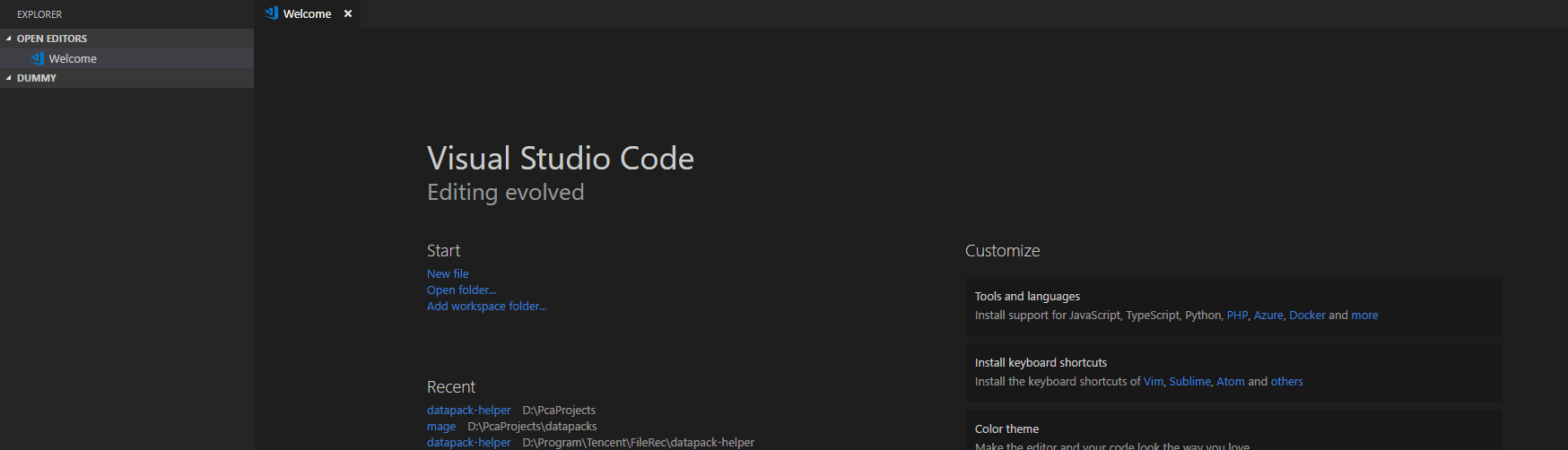This screenshot has width=1568, height=450.
Task: Click the New file link
Action: click(448, 273)
